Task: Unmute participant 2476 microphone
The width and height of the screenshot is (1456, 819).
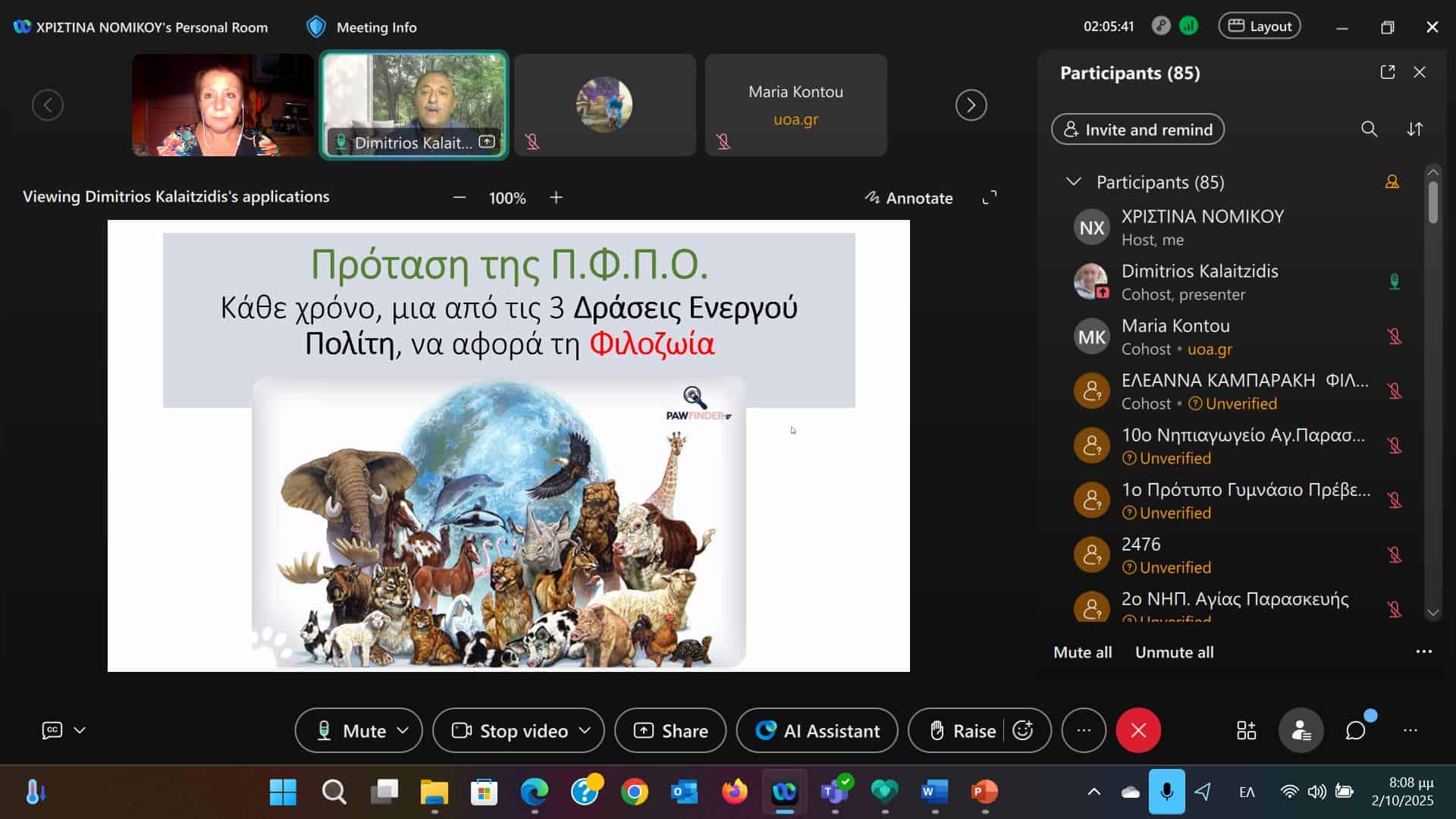Action: [x=1394, y=554]
